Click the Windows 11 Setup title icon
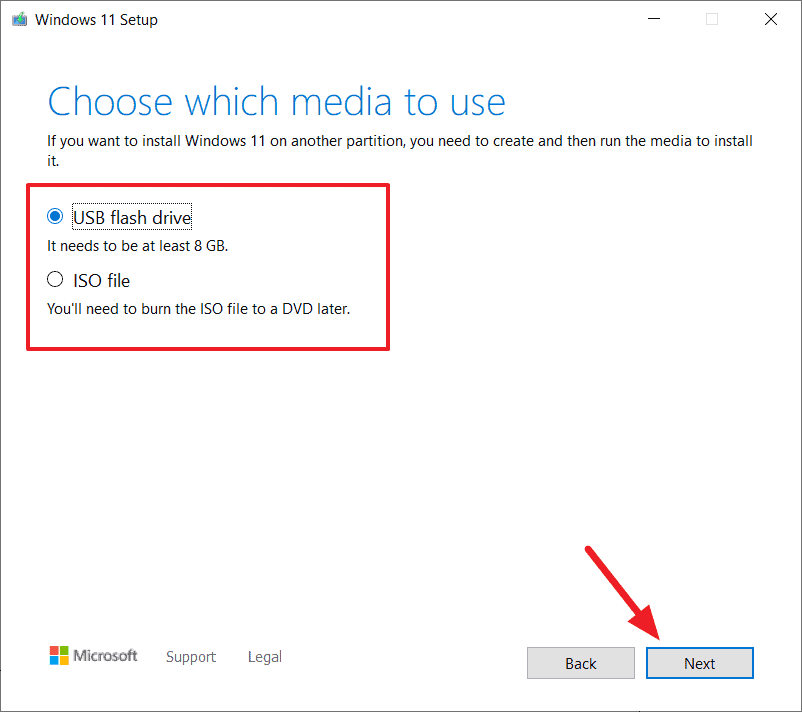802x712 pixels. pyautogui.click(x=19, y=19)
